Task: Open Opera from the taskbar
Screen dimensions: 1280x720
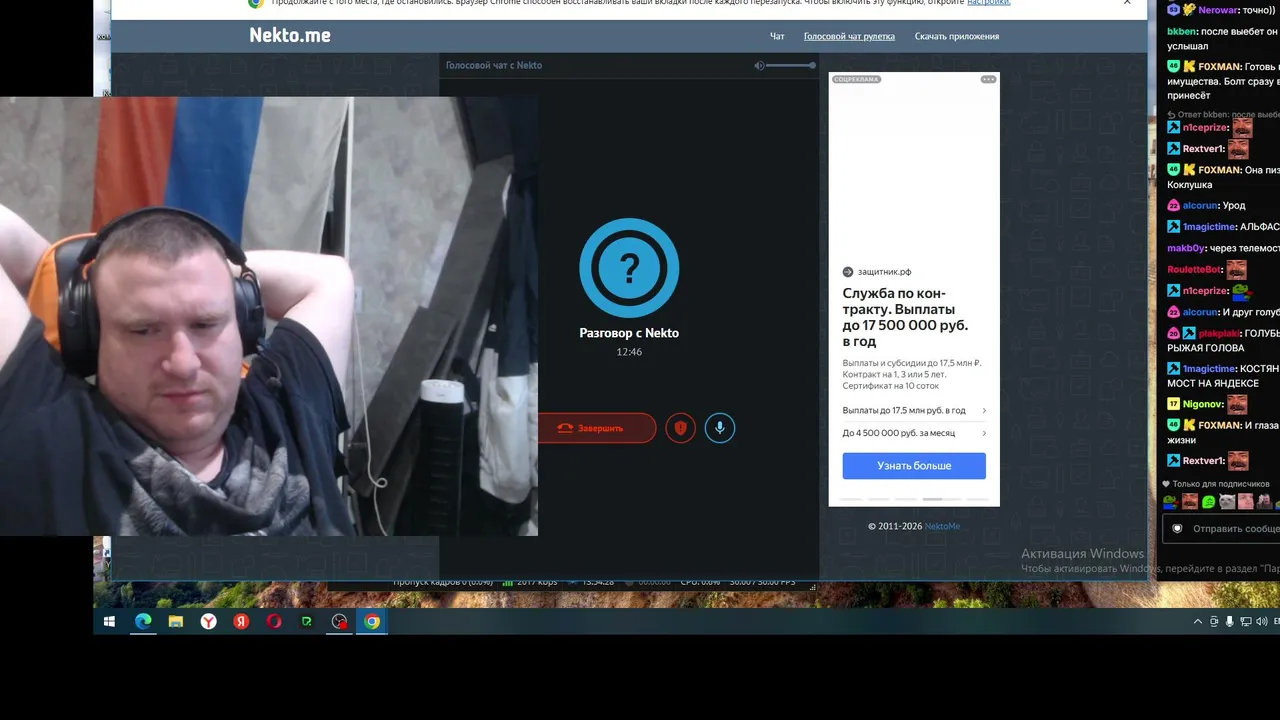Action: point(274,621)
